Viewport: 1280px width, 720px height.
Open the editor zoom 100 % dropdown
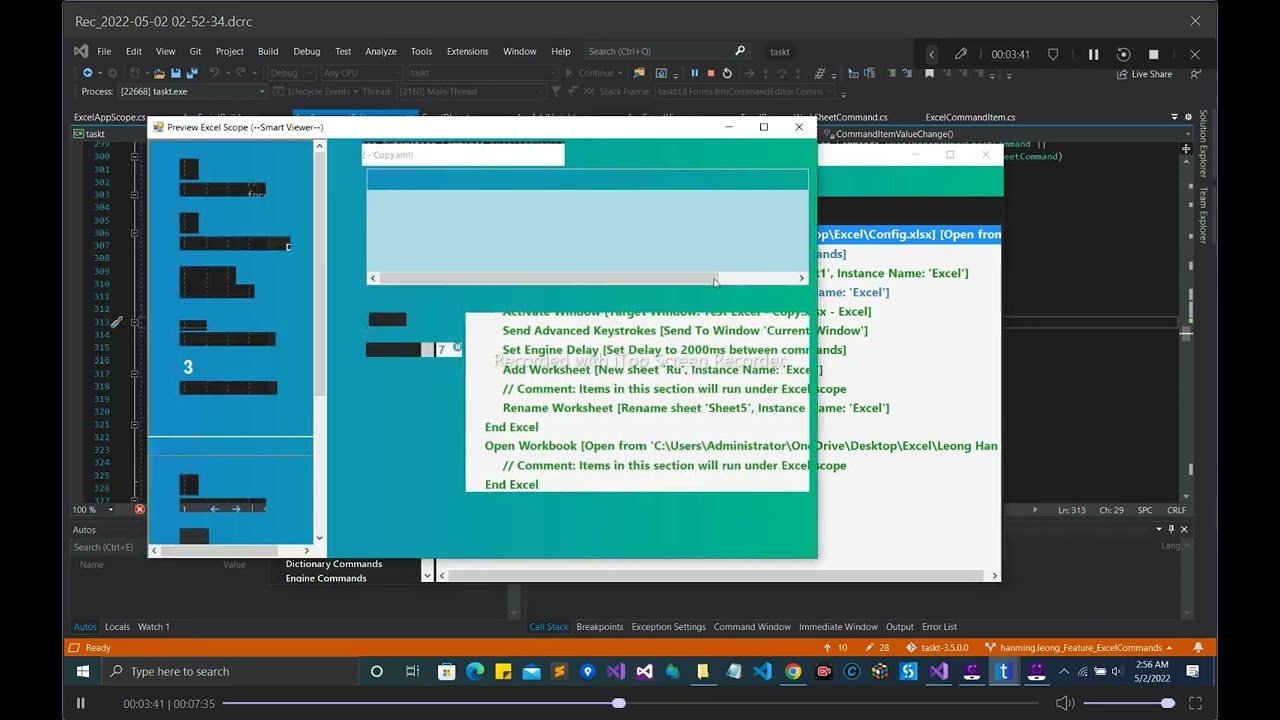click(x=92, y=510)
